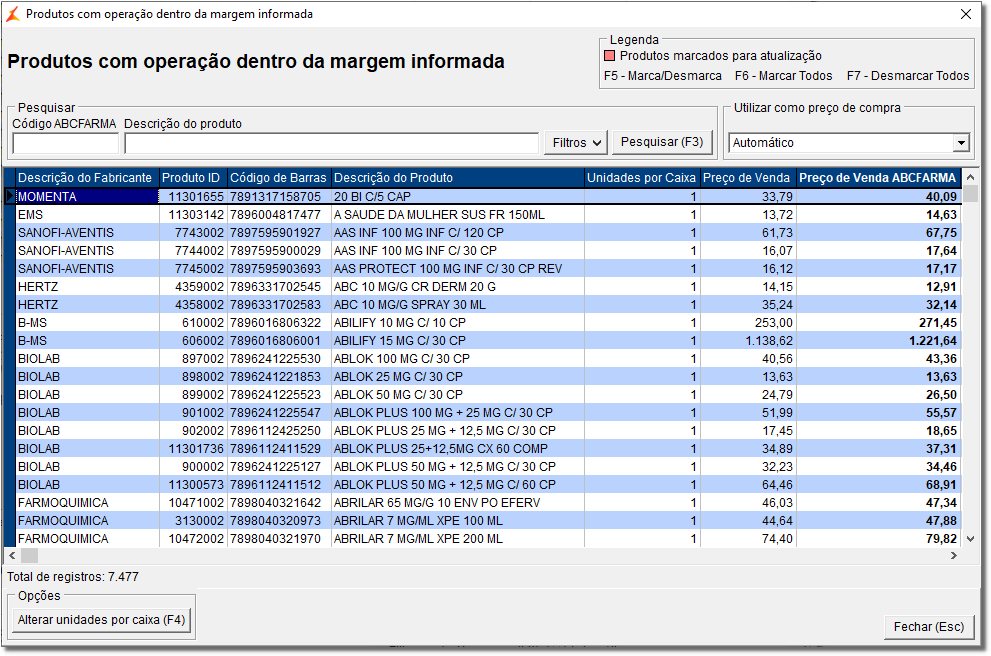991x656 pixels.
Task: Click the horizontal scrollbar right arrow
Action: (x=954, y=556)
